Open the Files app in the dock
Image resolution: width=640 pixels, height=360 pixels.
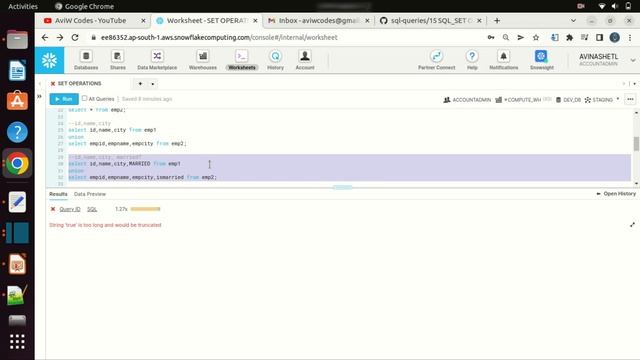click(17, 40)
